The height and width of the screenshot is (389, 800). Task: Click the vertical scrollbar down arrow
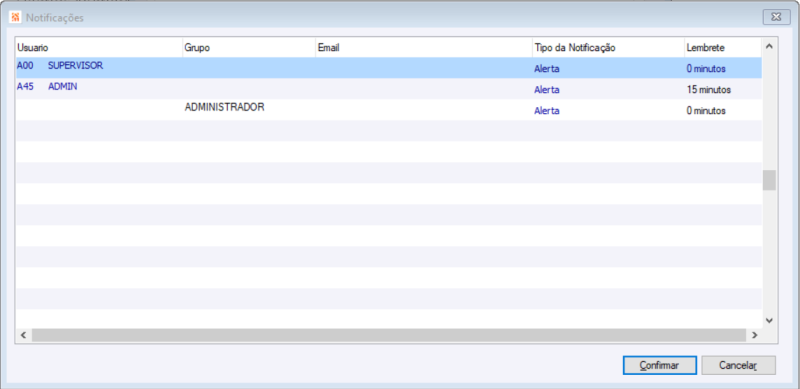769,321
